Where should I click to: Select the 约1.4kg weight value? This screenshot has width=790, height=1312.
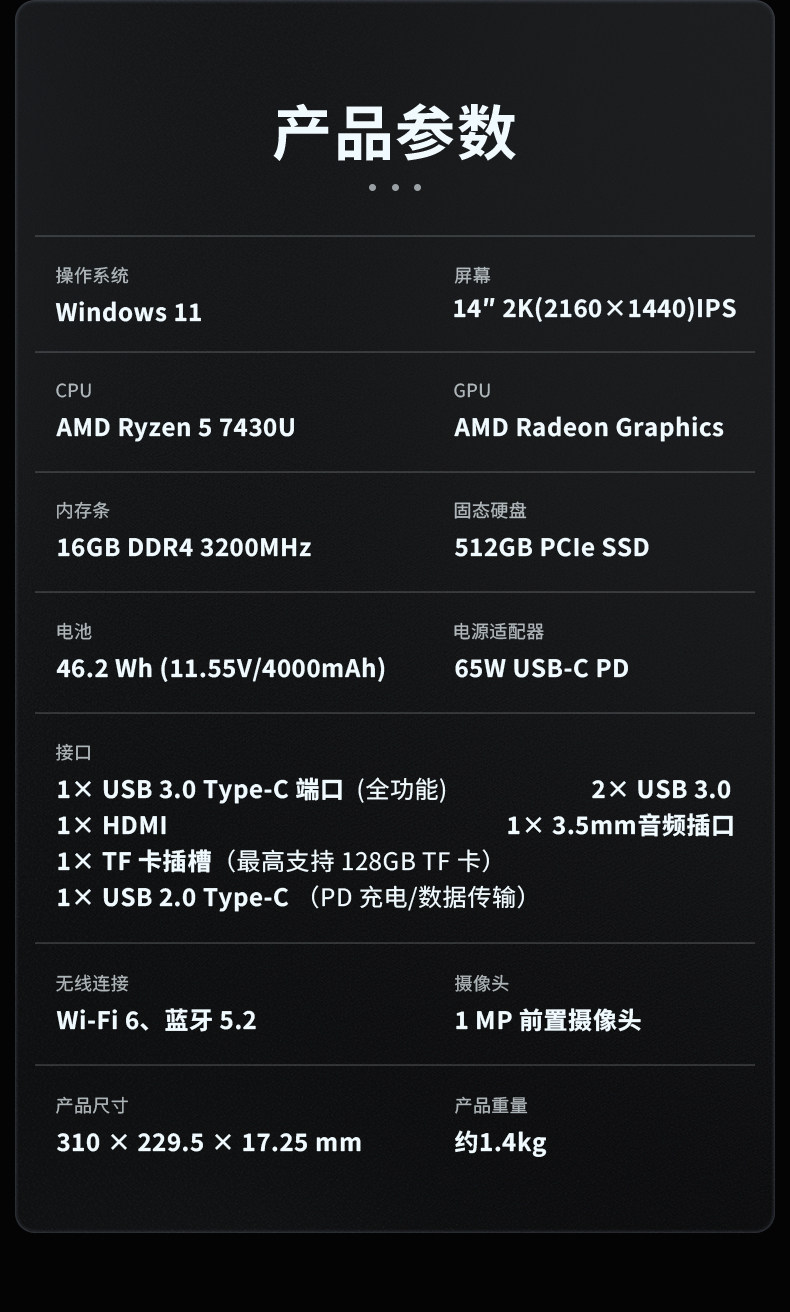pos(500,1142)
